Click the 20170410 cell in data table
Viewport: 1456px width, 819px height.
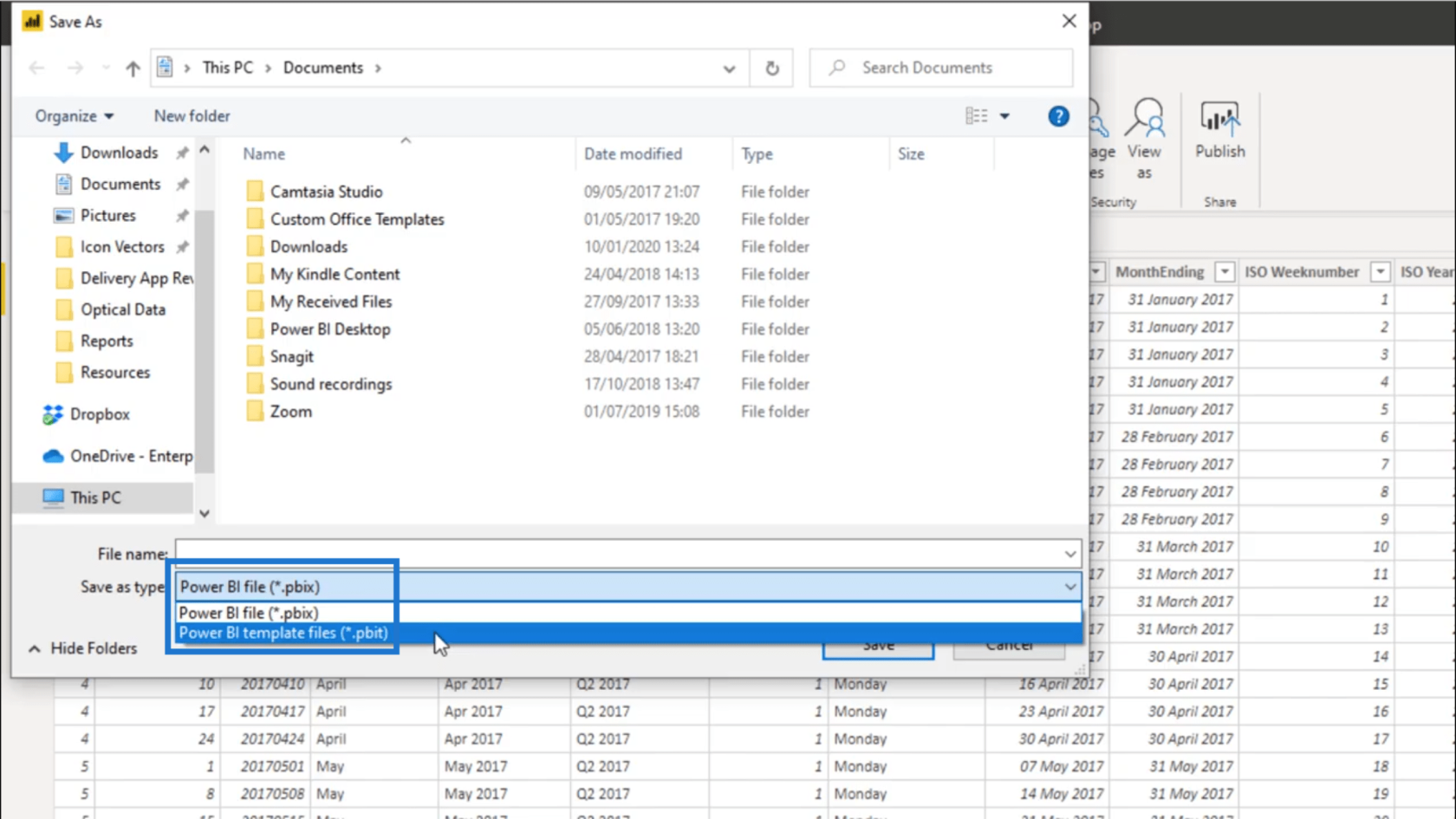(272, 684)
